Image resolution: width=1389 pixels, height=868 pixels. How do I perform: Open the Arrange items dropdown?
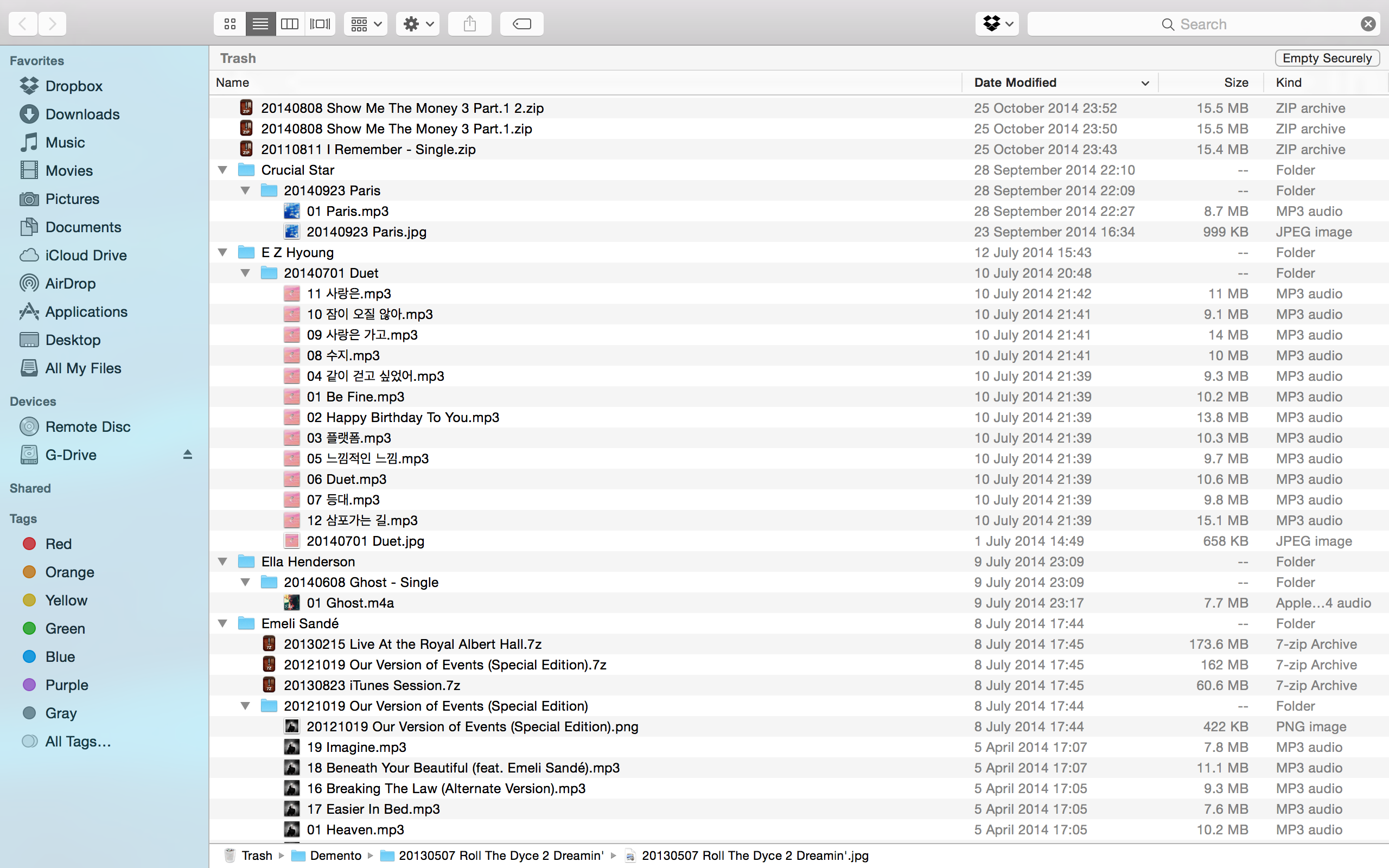(x=366, y=24)
